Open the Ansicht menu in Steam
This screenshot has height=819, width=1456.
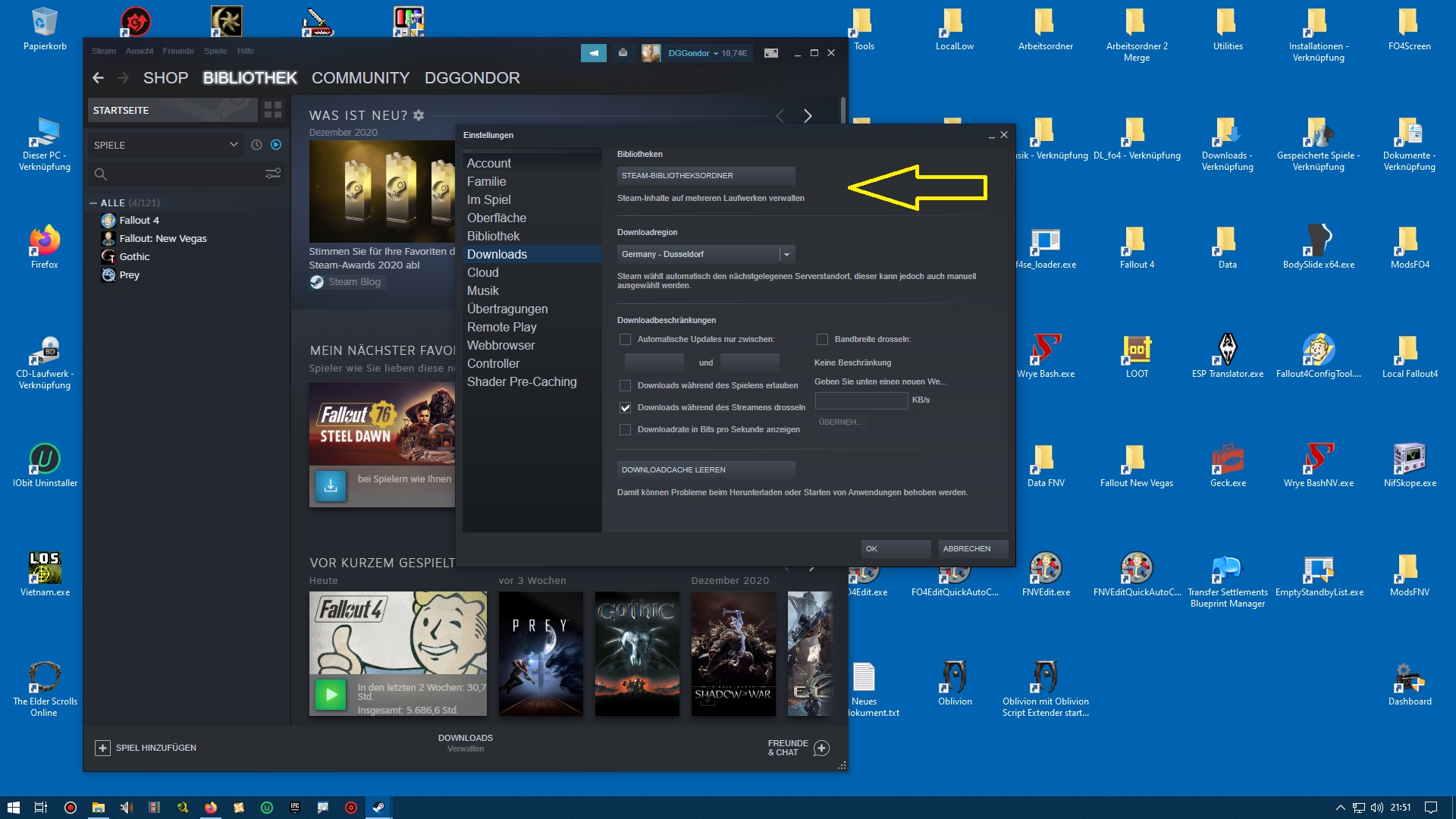point(140,51)
